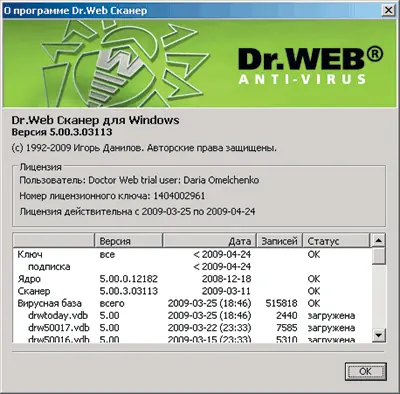Click the Записей column header

(279, 241)
